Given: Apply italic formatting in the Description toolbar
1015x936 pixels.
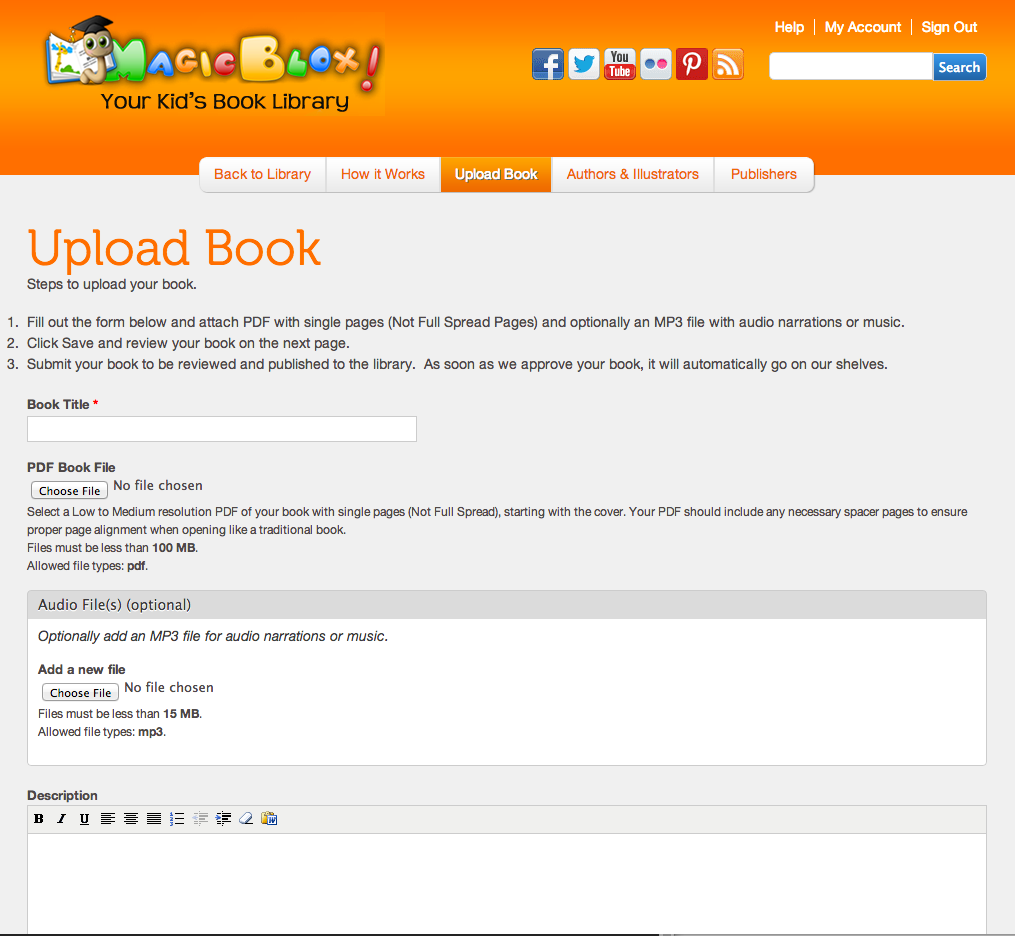Looking at the screenshot, I should click(61, 818).
